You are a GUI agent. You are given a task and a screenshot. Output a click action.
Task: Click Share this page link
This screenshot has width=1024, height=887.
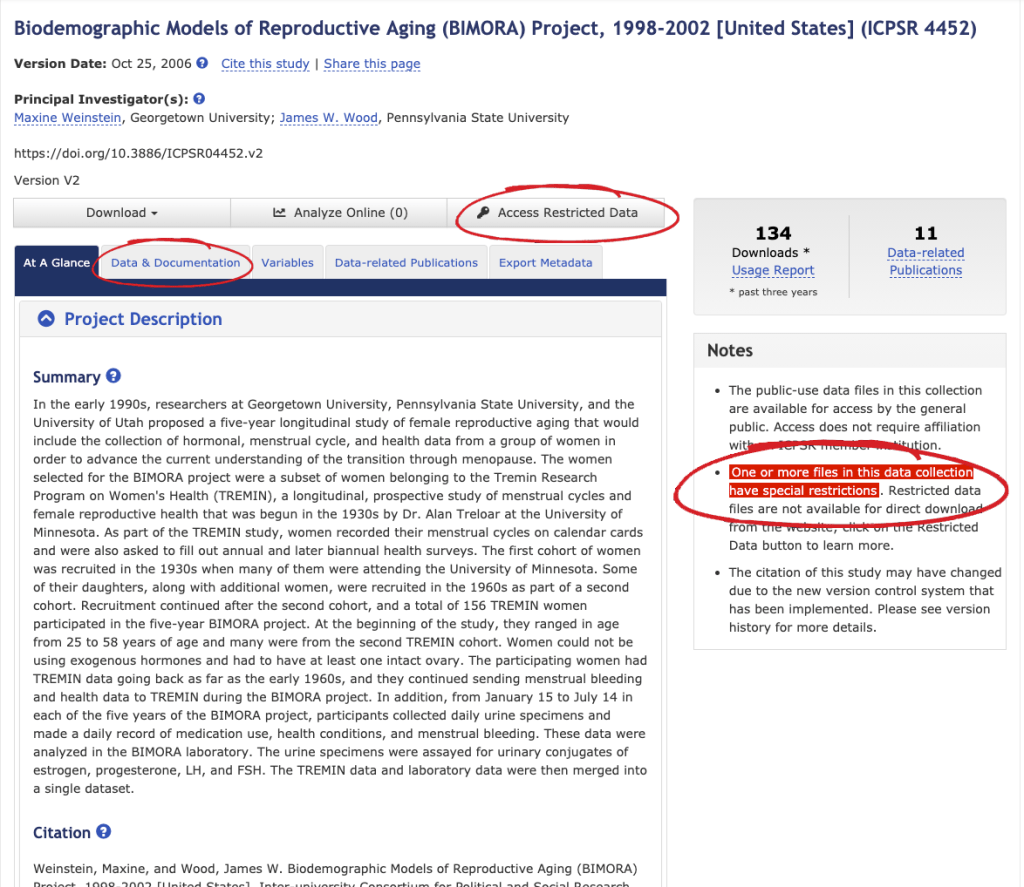[x=372, y=64]
